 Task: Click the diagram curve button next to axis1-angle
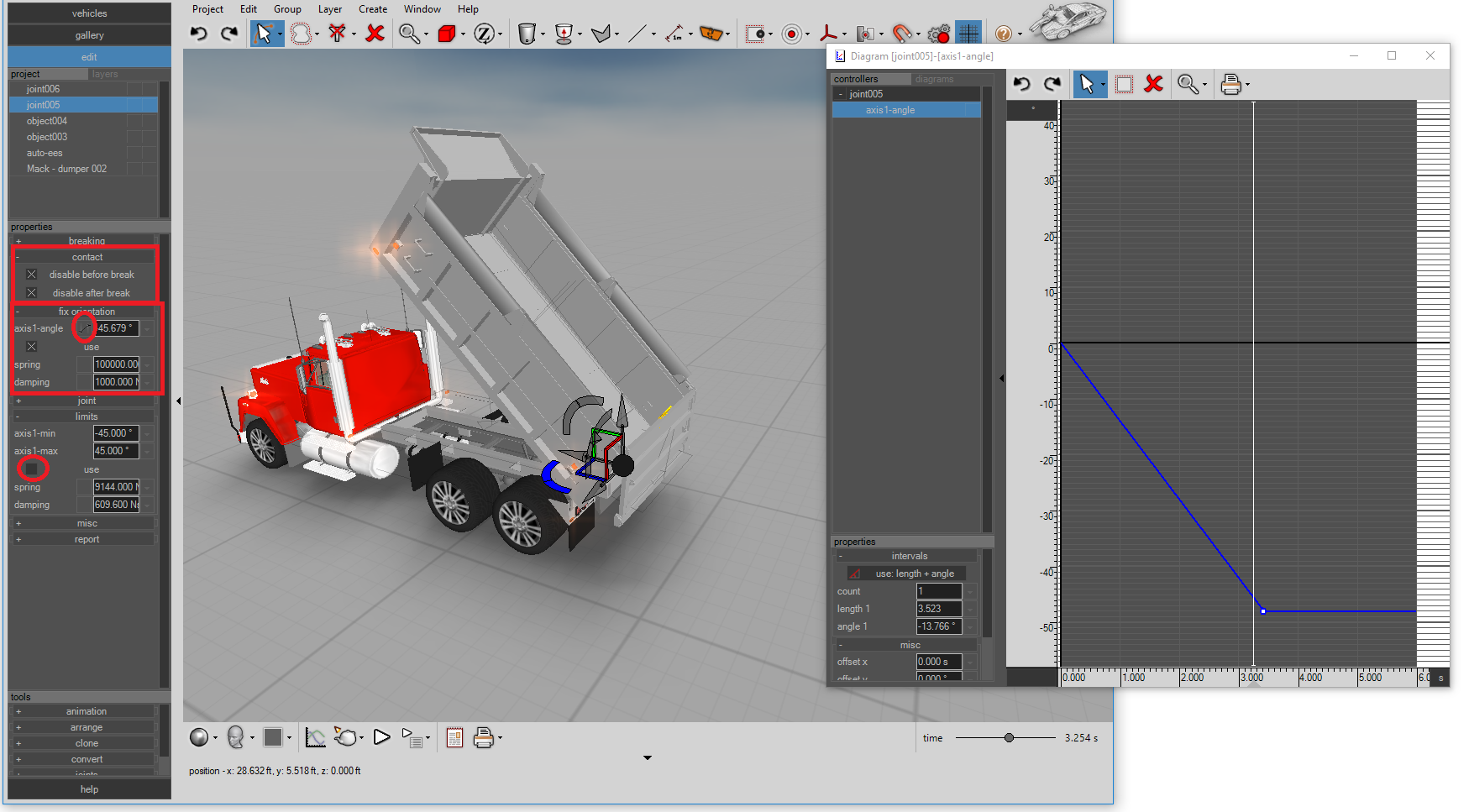pos(84,328)
